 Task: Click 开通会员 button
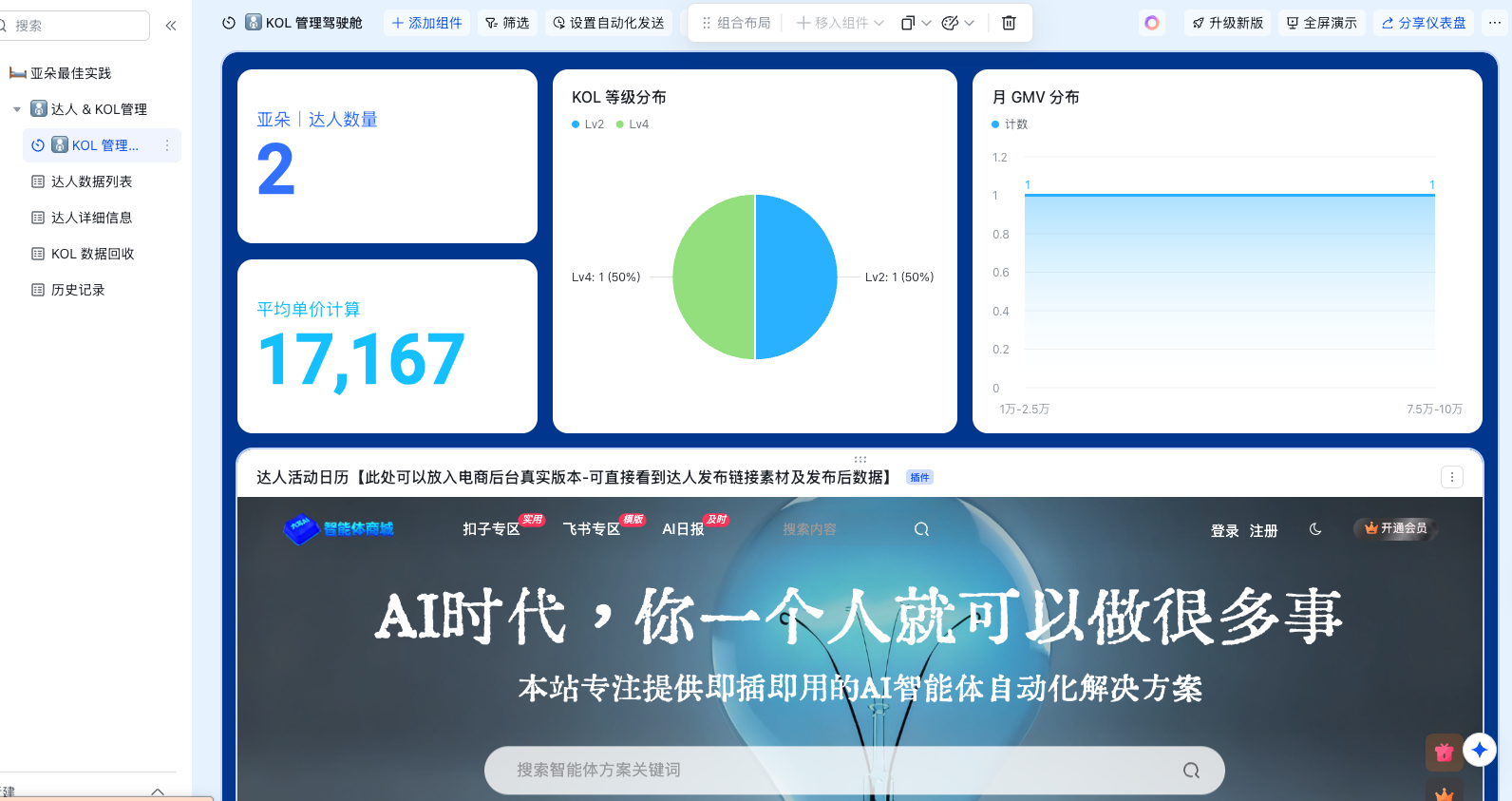(1396, 528)
